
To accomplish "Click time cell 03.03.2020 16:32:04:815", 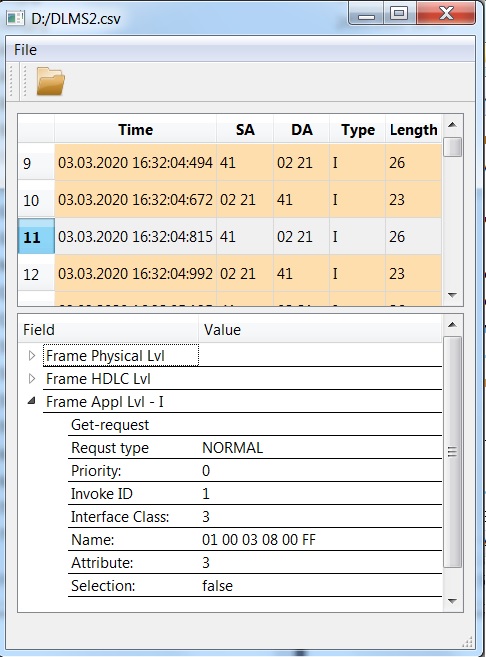I will 135,237.
